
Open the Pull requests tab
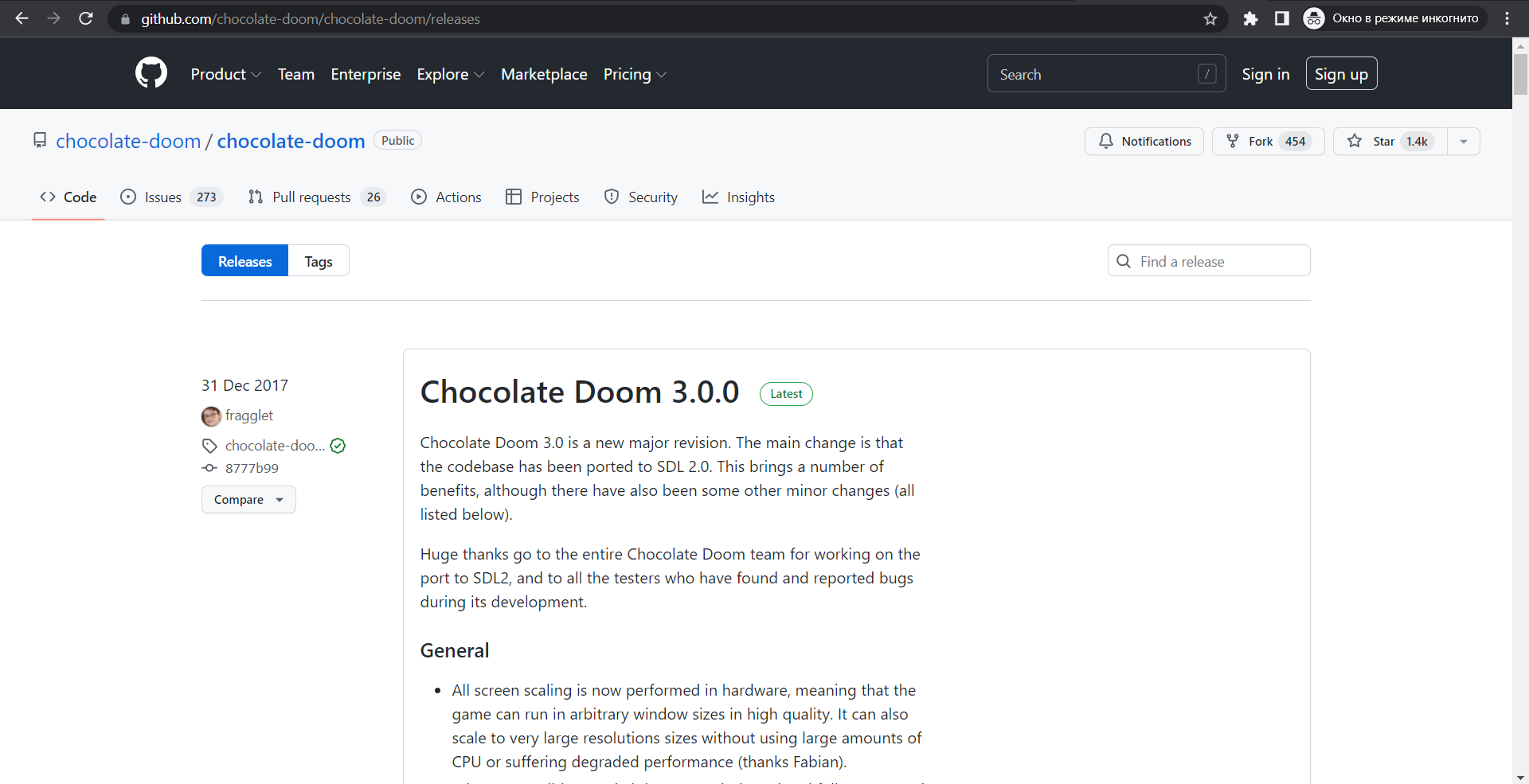click(x=311, y=197)
